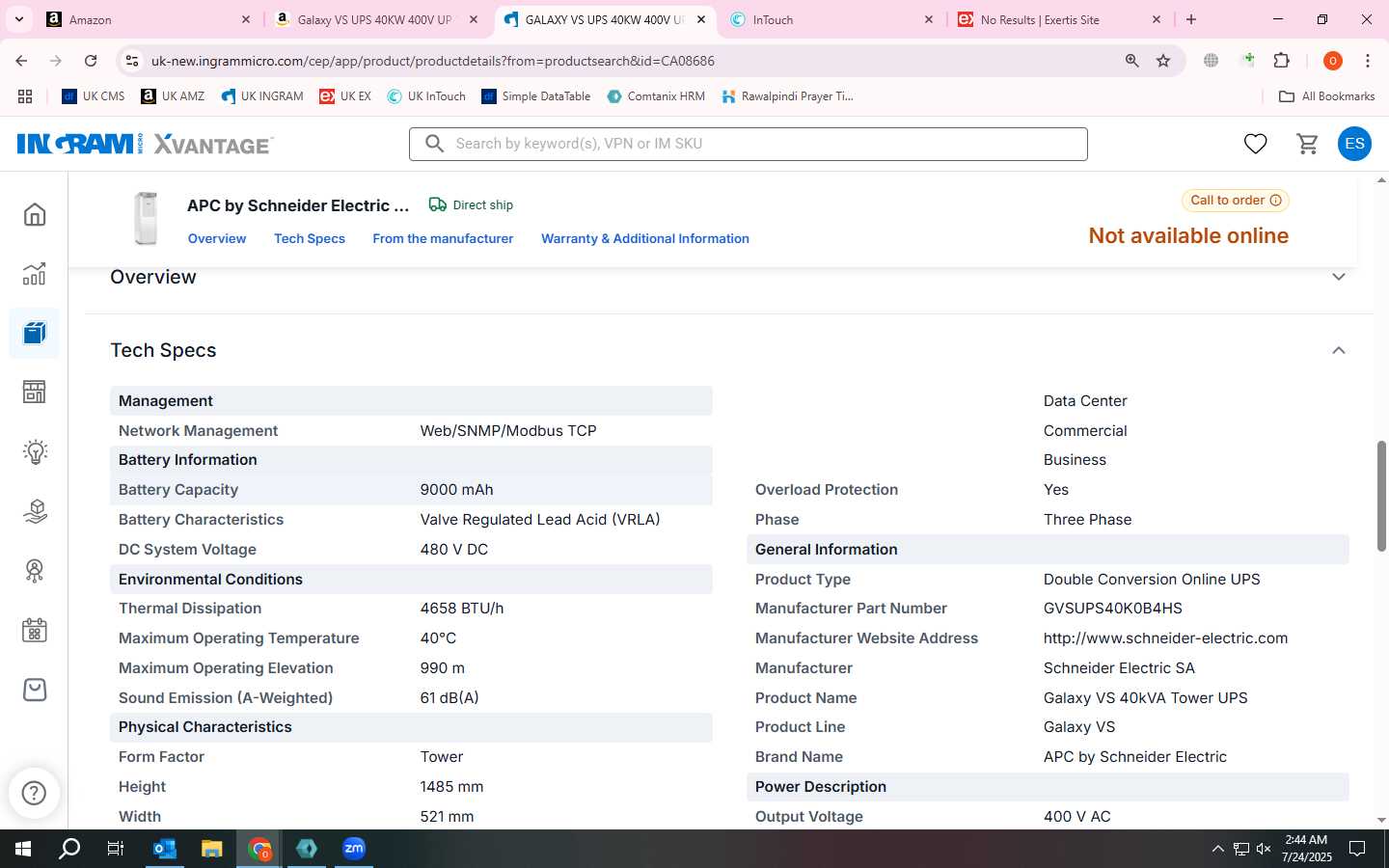Open the ES user profile avatar
The width and height of the screenshot is (1389, 868).
(1354, 144)
